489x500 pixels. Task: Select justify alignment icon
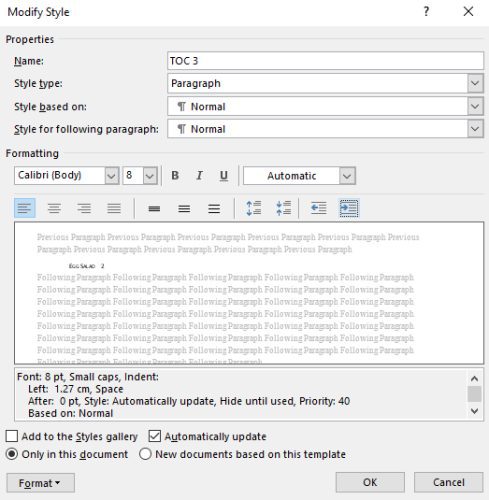[x=114, y=208]
